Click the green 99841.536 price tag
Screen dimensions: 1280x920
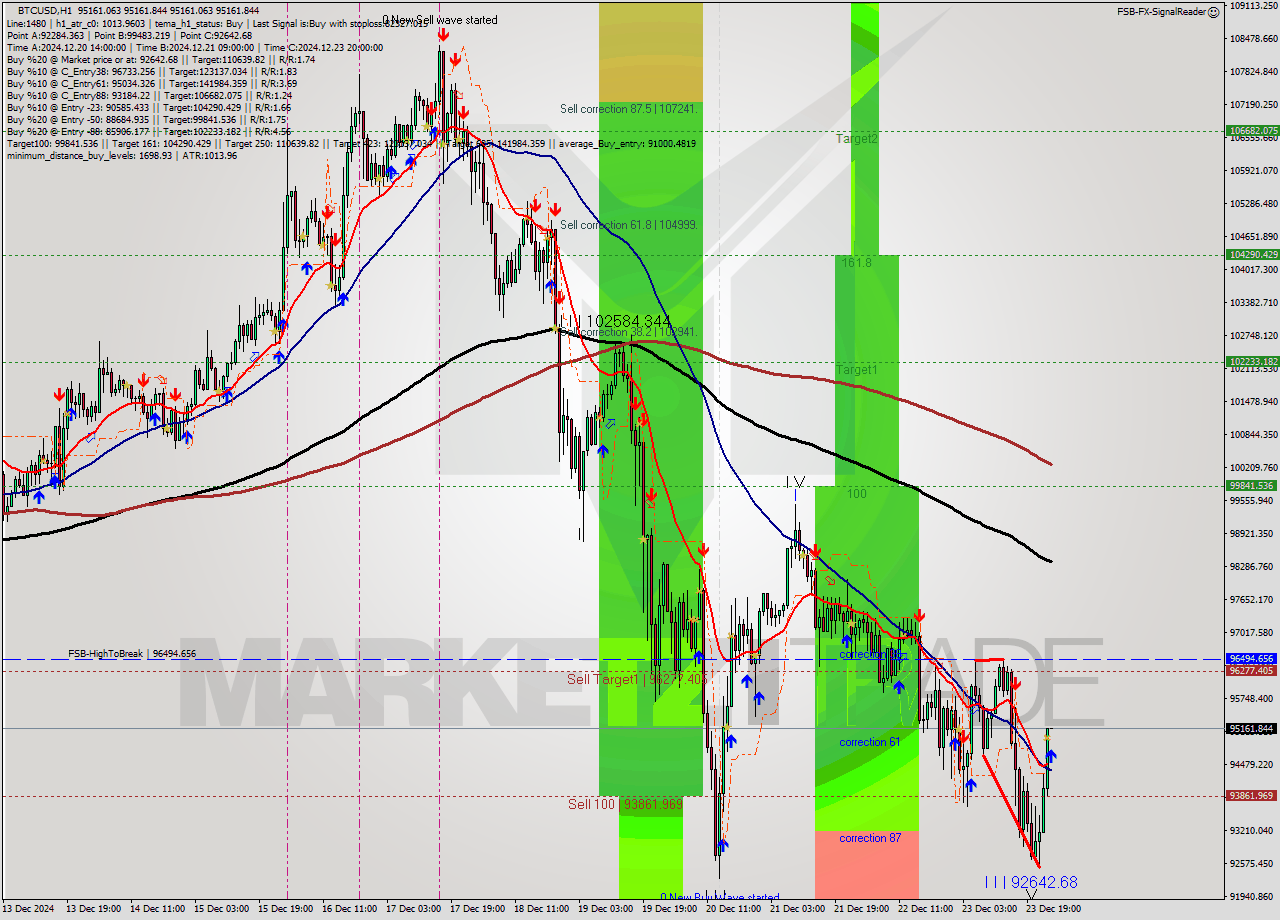(1251, 486)
